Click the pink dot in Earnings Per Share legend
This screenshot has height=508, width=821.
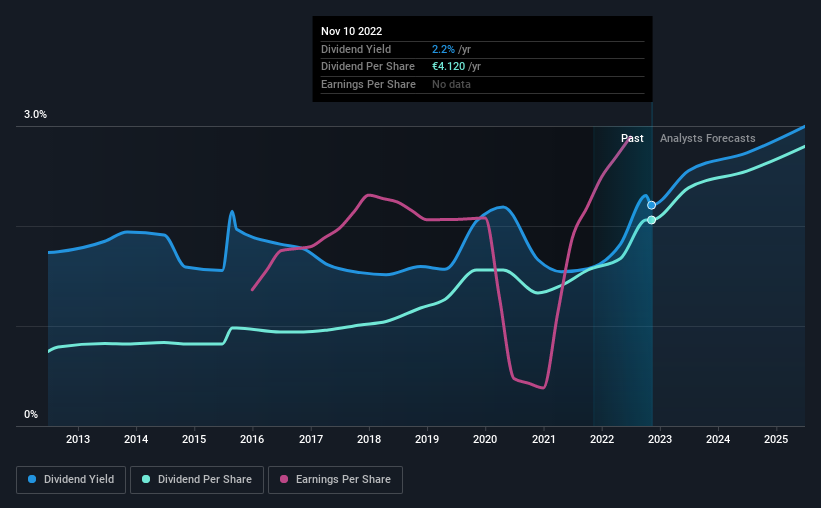tap(284, 479)
